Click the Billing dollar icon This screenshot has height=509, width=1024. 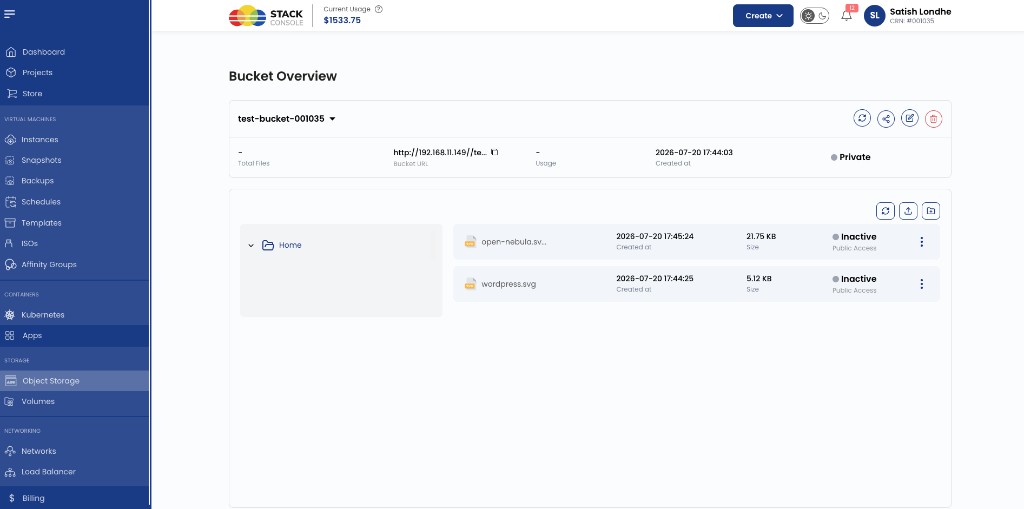12,498
